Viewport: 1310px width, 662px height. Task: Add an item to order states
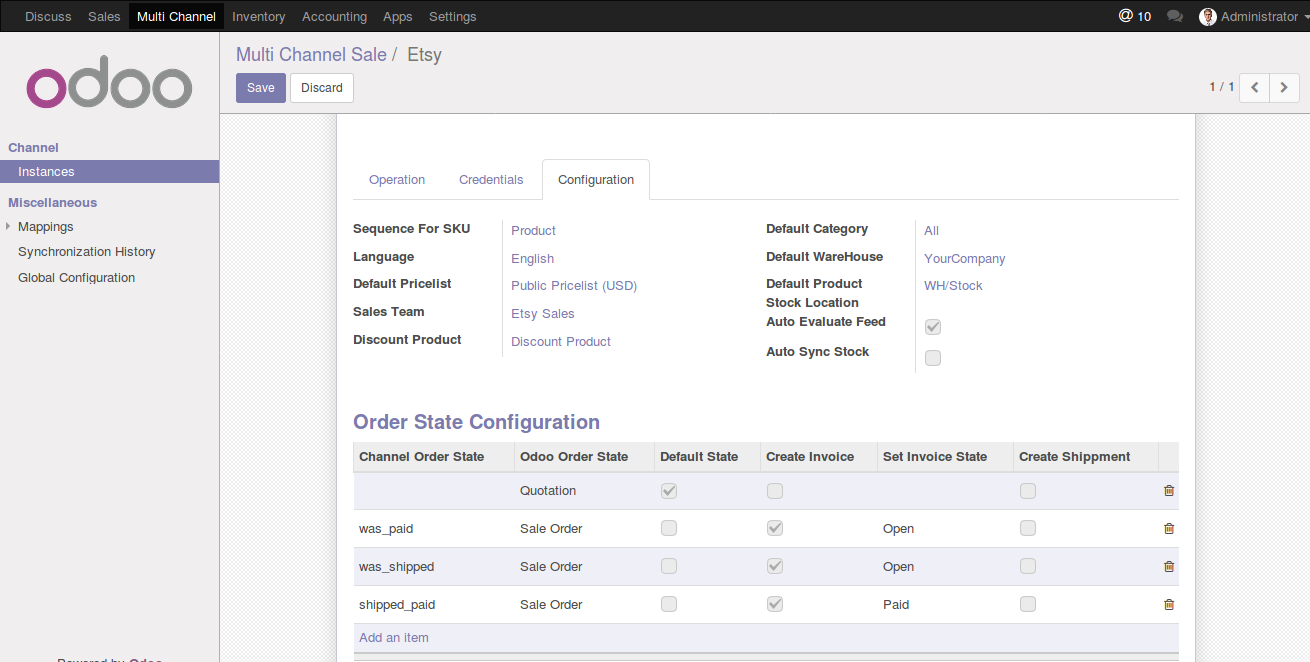tap(394, 638)
